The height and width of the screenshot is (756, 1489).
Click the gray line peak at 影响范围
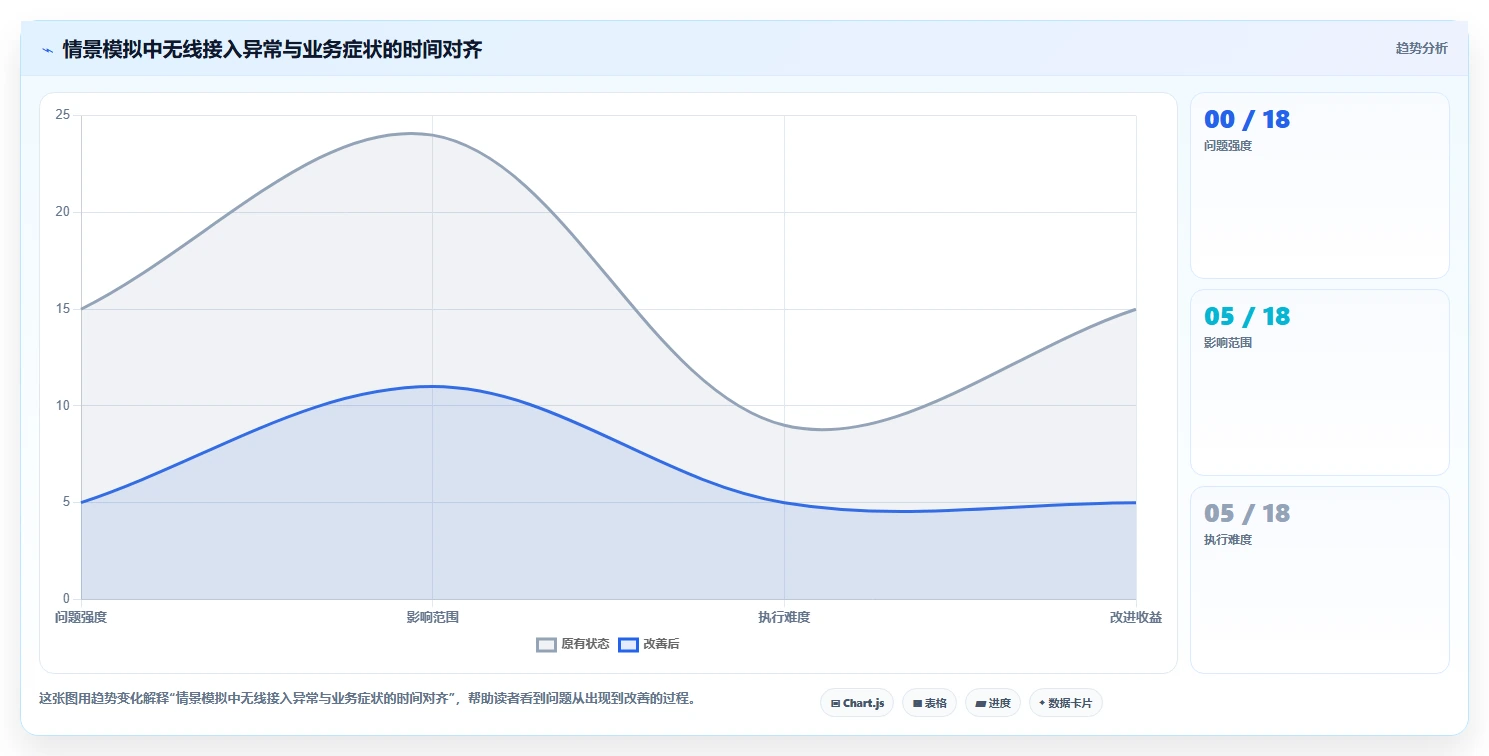(x=433, y=135)
